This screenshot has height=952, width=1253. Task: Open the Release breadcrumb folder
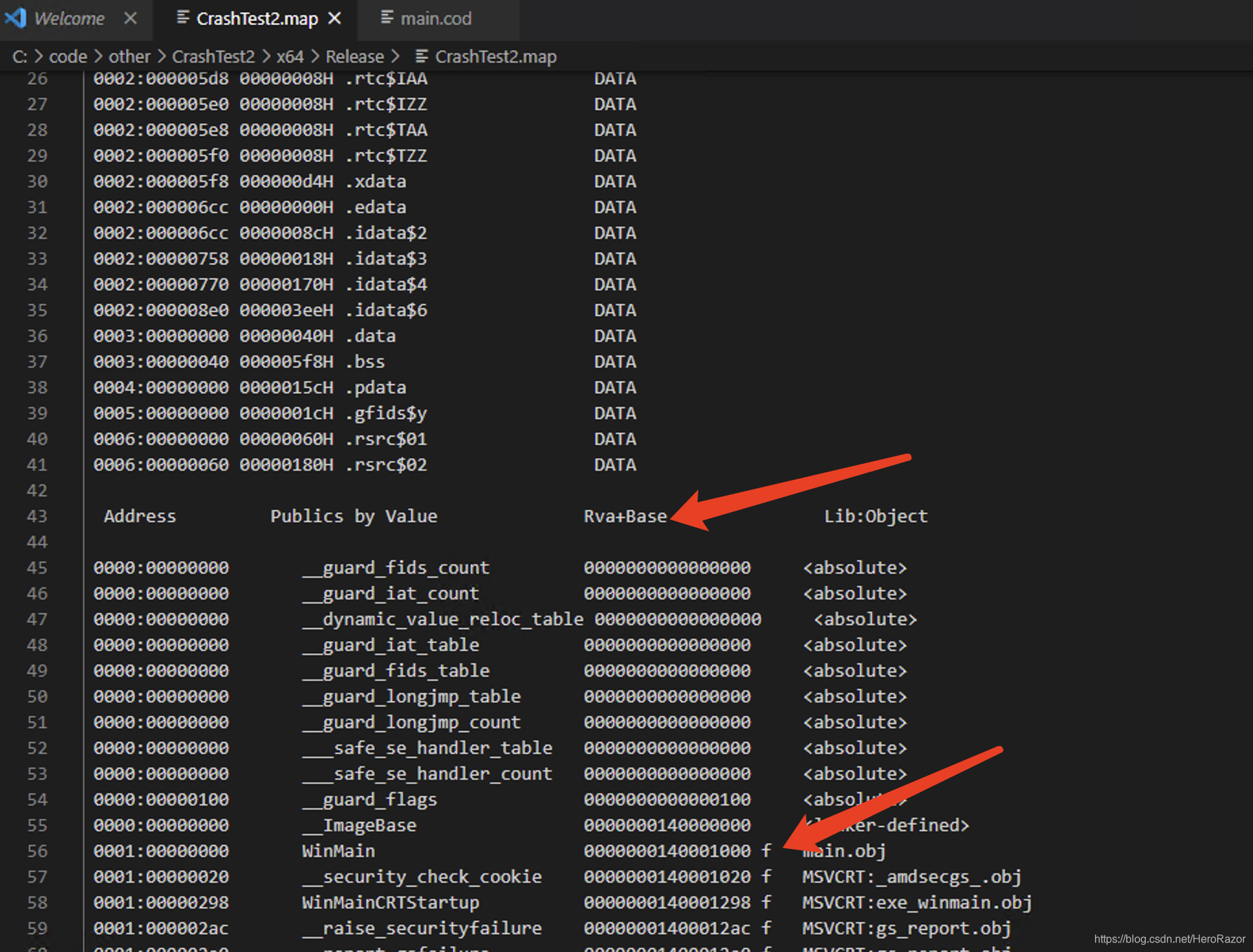[x=355, y=56]
